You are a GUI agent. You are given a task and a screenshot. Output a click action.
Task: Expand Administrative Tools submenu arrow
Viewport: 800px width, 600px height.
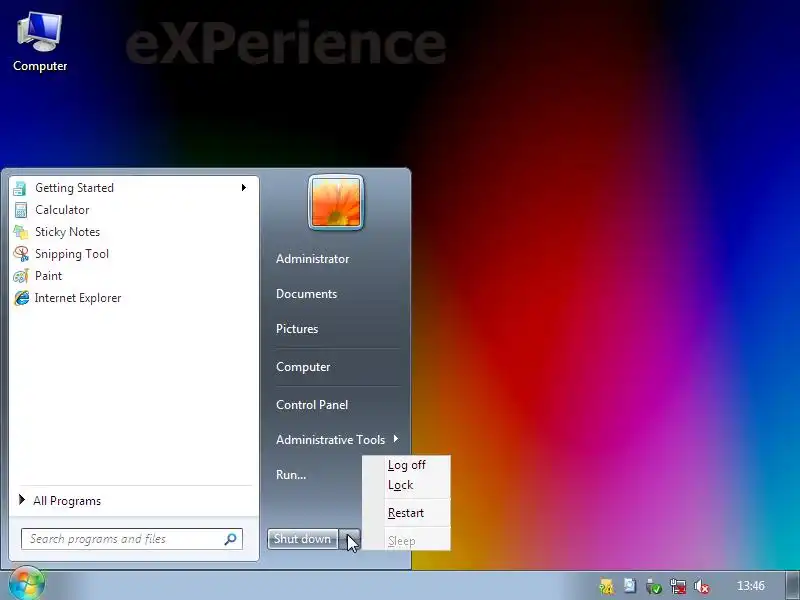pyautogui.click(x=396, y=439)
